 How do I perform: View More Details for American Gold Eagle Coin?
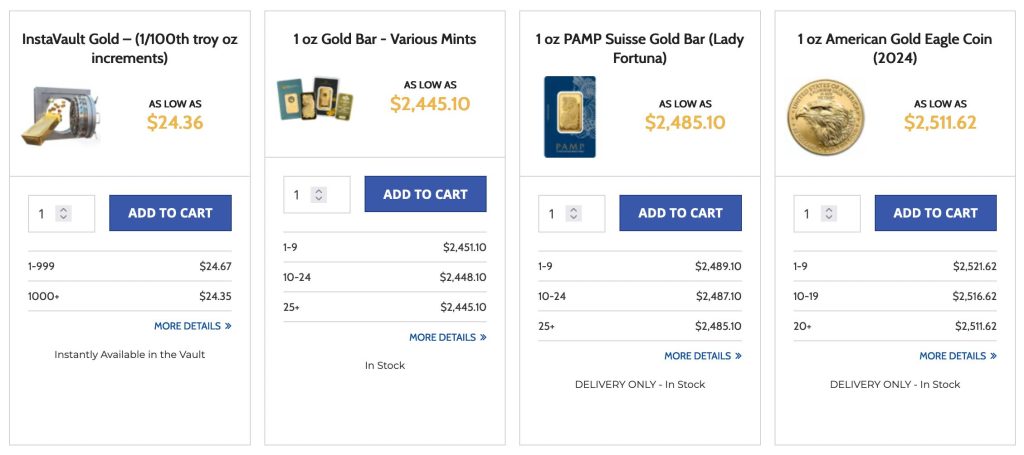pos(957,356)
